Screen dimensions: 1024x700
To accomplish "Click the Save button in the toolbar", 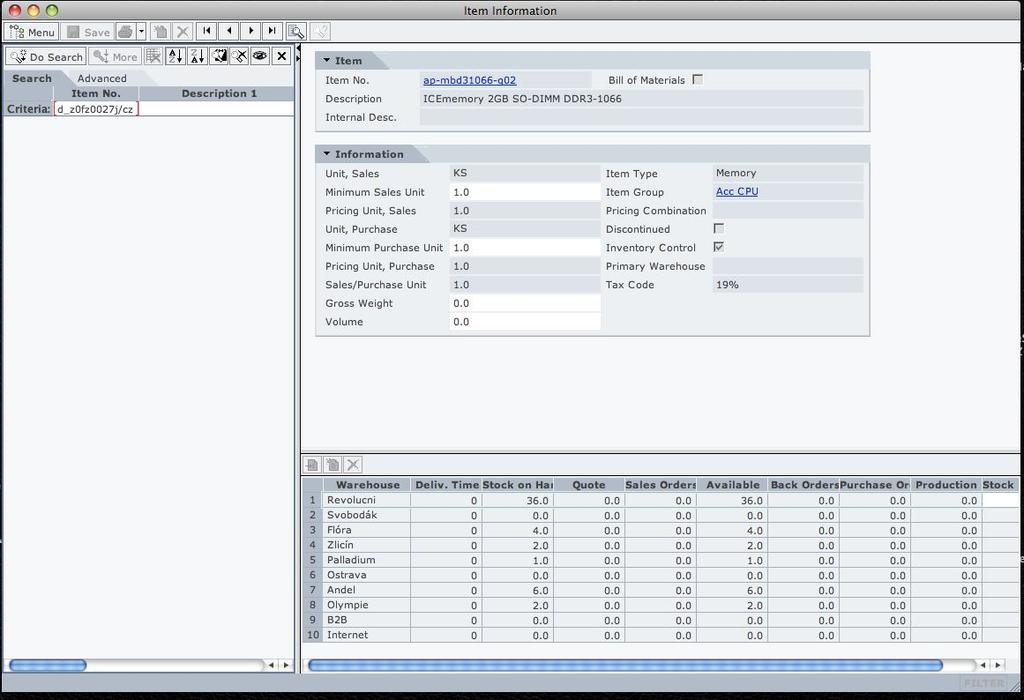I will [x=89, y=31].
